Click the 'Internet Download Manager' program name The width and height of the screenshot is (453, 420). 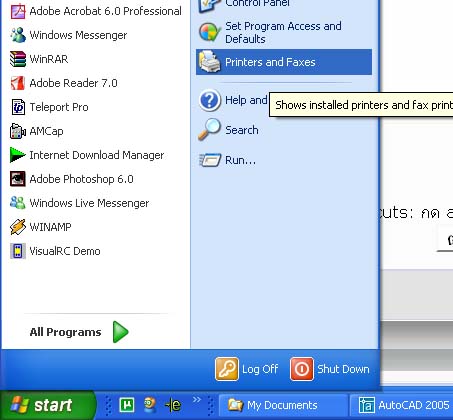pos(97,155)
